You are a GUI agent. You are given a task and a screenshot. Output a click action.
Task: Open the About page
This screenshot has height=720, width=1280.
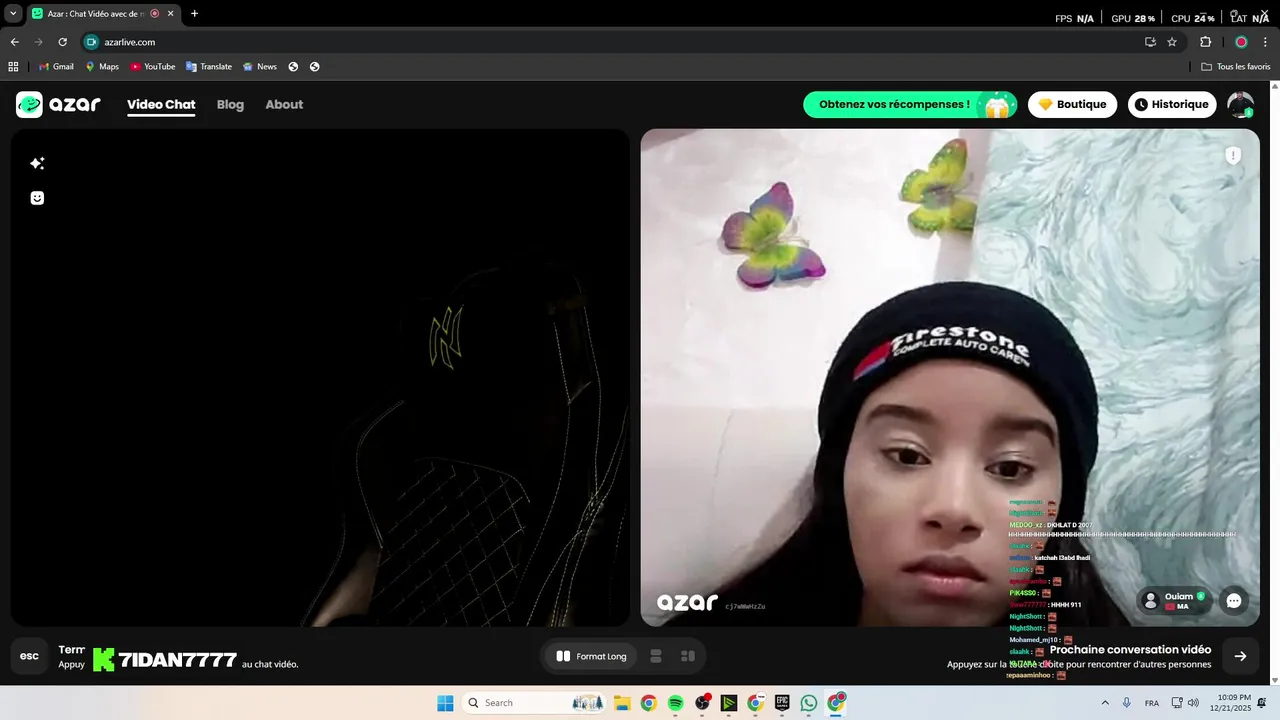pyautogui.click(x=284, y=104)
